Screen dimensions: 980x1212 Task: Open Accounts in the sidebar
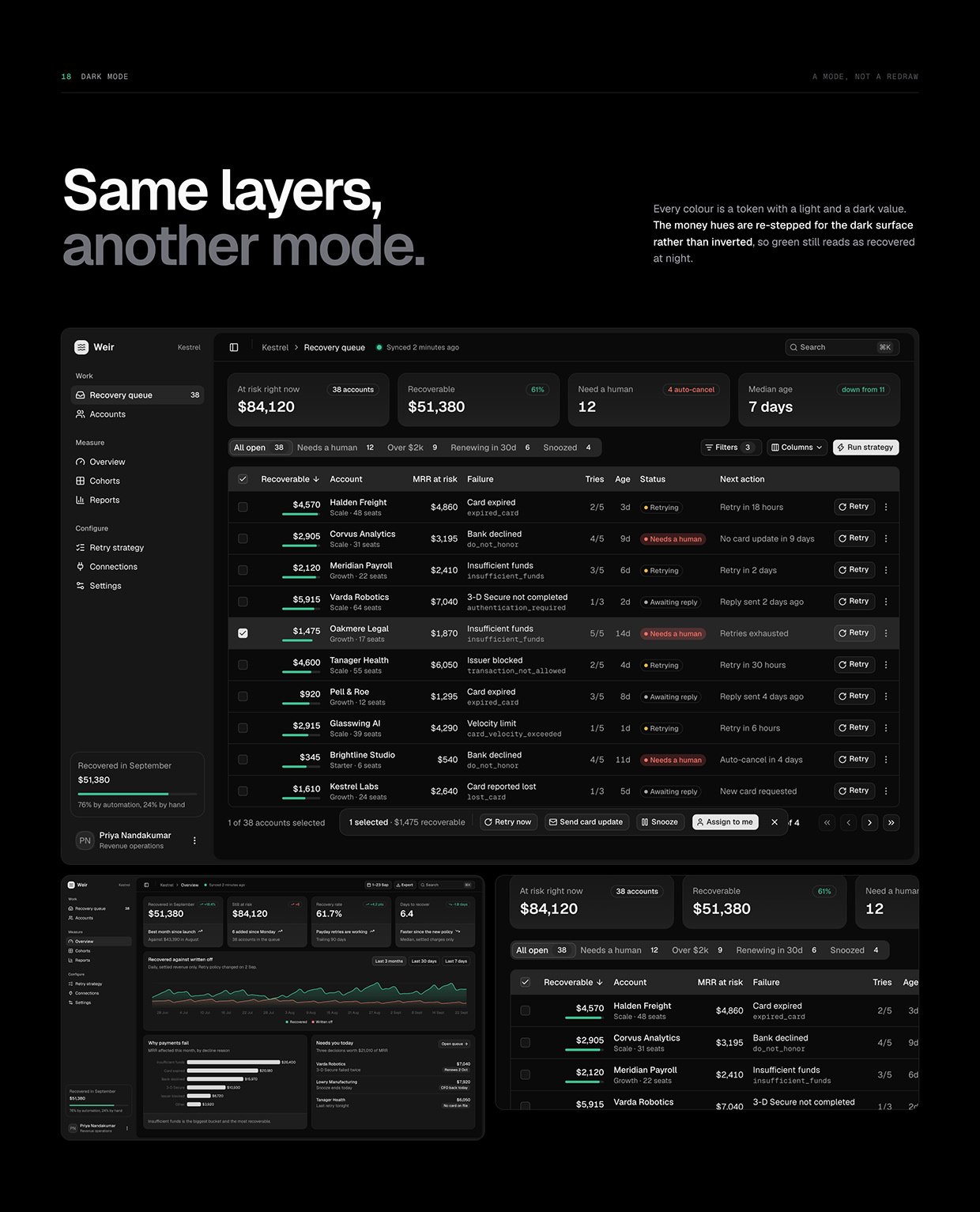point(138,414)
